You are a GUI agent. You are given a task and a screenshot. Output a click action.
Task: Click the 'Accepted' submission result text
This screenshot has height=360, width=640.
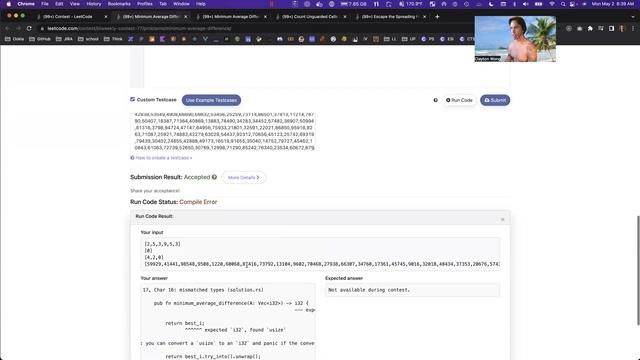point(197,177)
